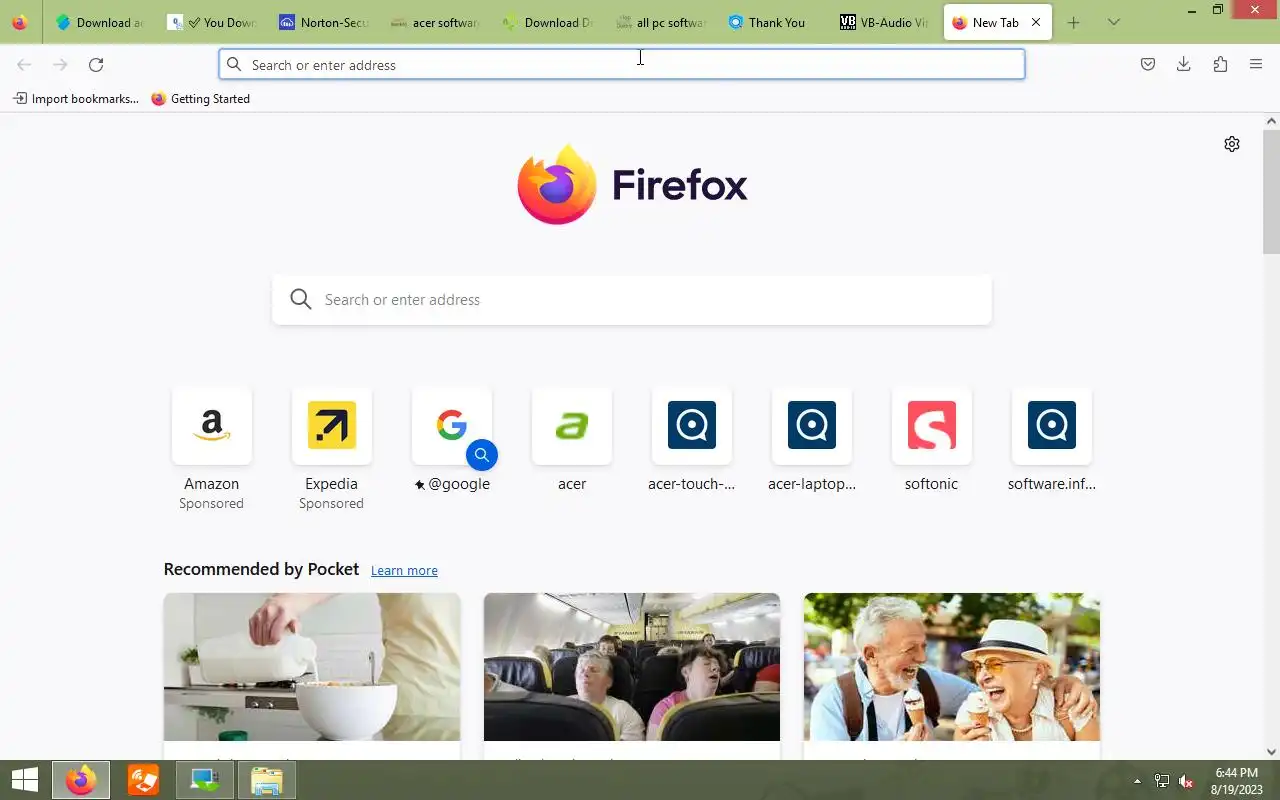Click Learn more Pocket link
The image size is (1280, 800).
[x=404, y=571]
